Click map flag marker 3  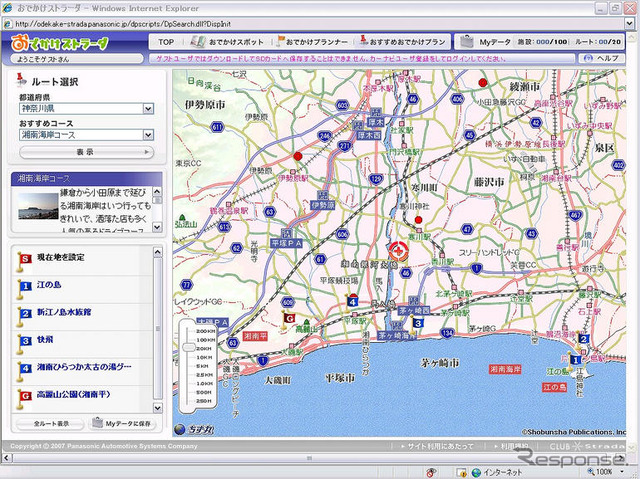coord(416,324)
